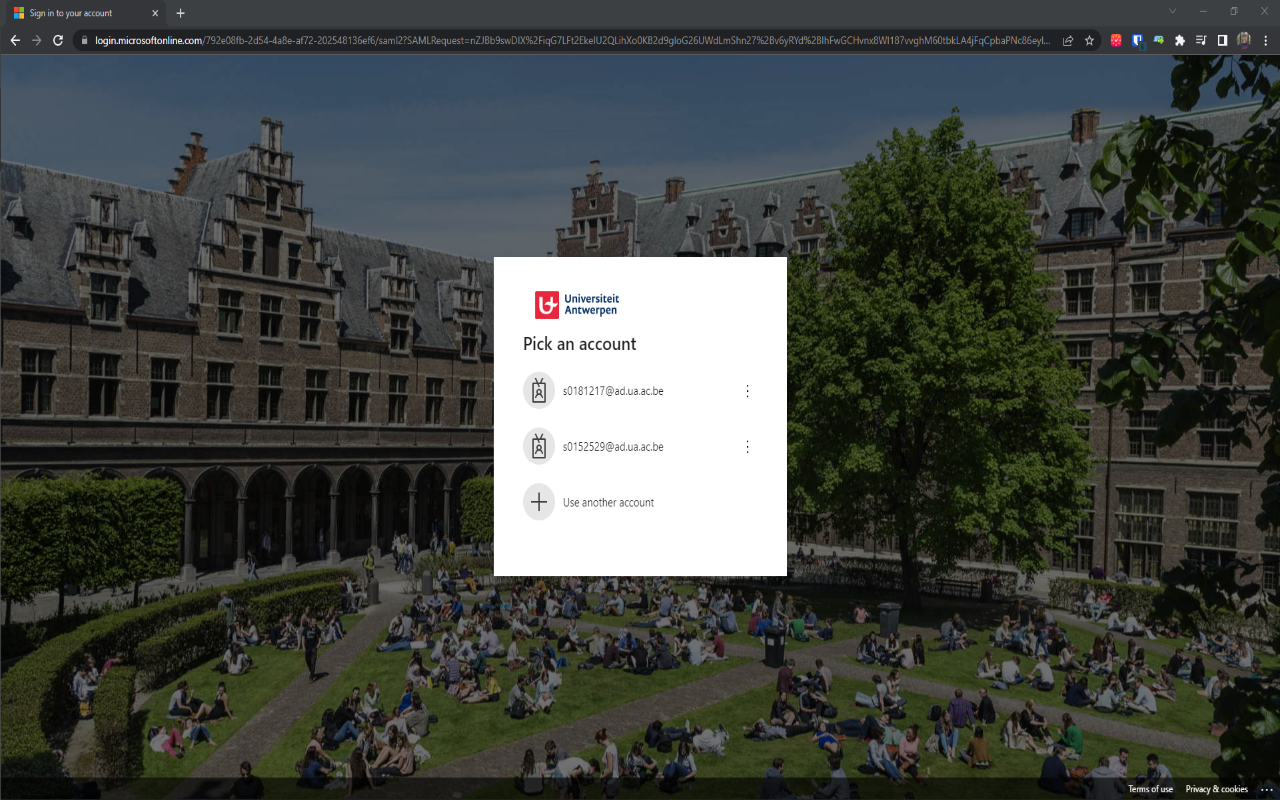Open the Extensions puzzle piece menu
The image size is (1280, 800).
click(1180, 41)
